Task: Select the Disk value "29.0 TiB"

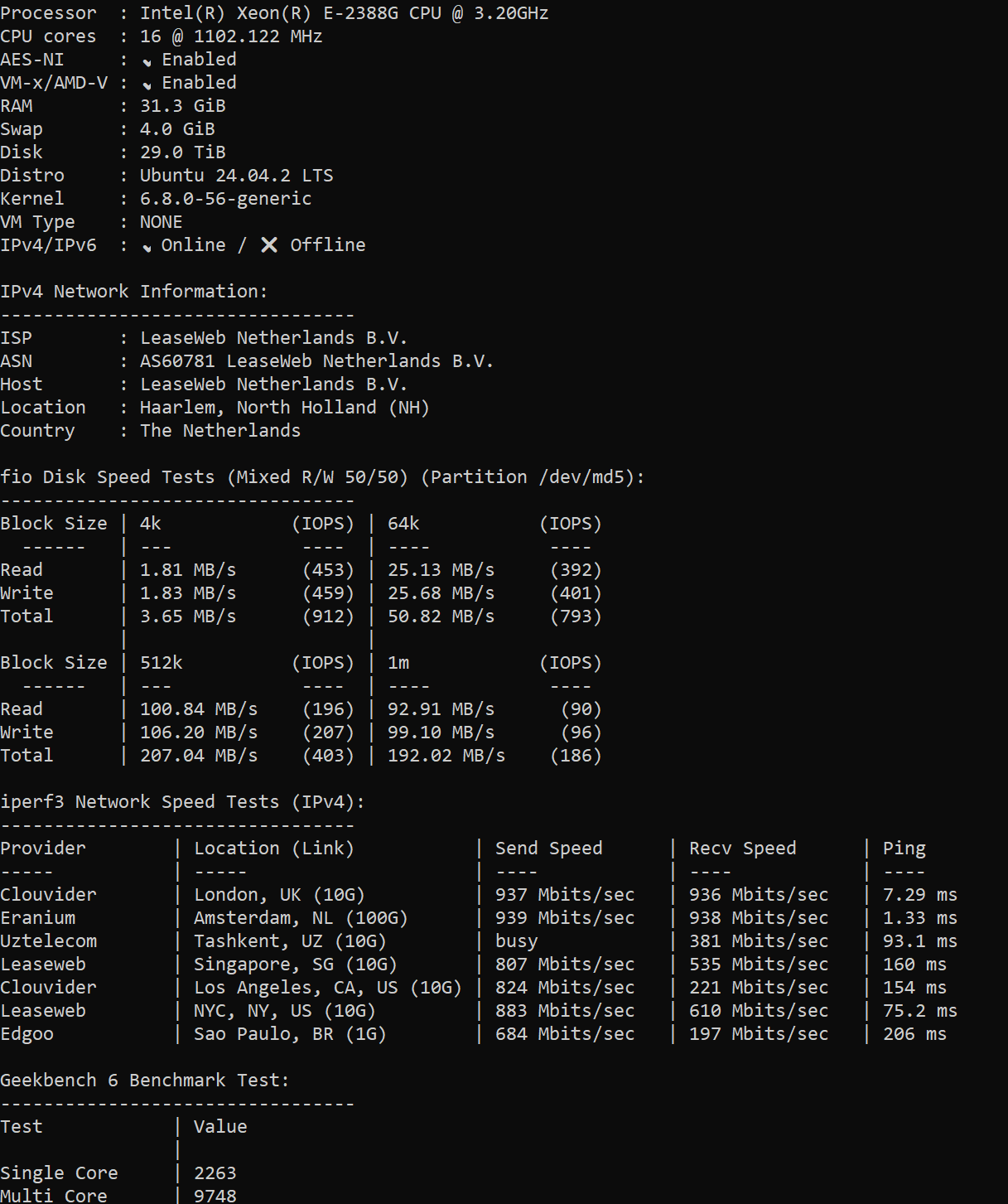Action: 183,152
